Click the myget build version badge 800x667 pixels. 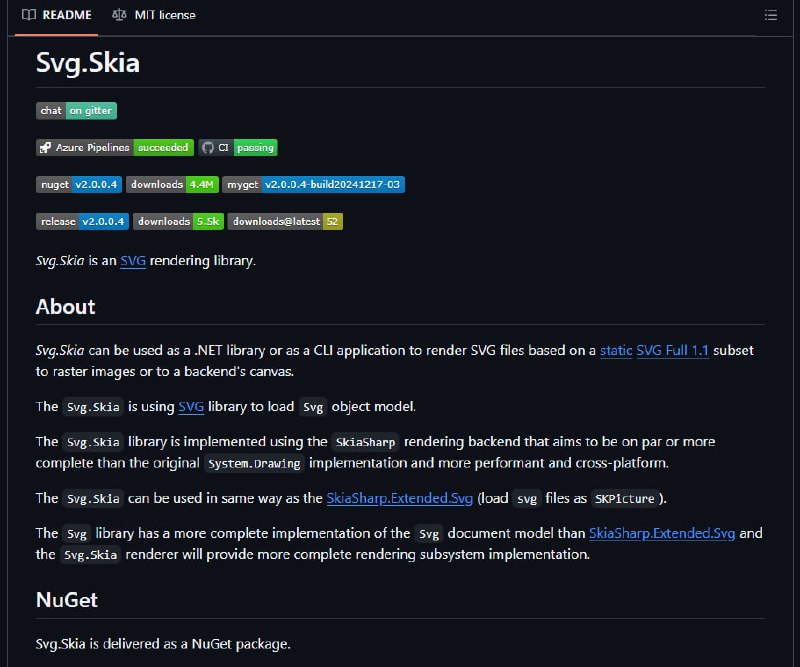314,184
